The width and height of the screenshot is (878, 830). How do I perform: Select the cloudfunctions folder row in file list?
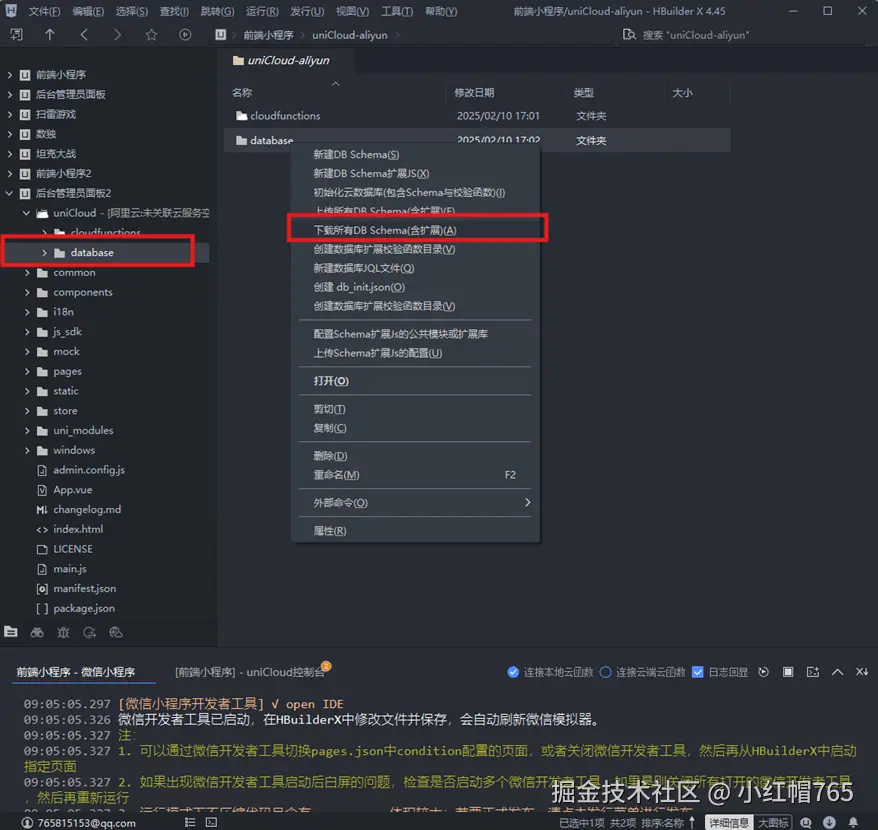coord(477,115)
